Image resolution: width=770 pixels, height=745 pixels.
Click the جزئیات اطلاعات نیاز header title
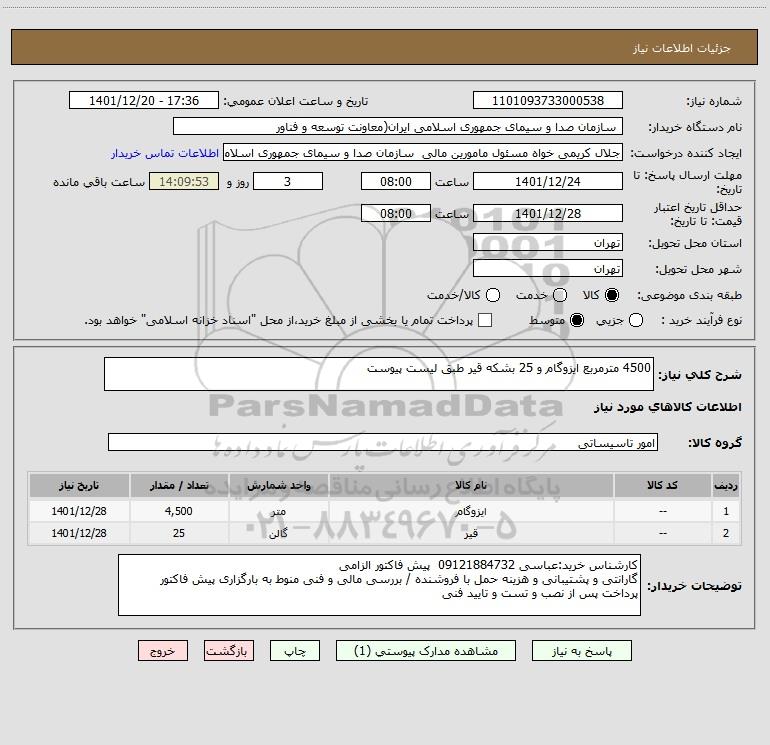pos(682,48)
